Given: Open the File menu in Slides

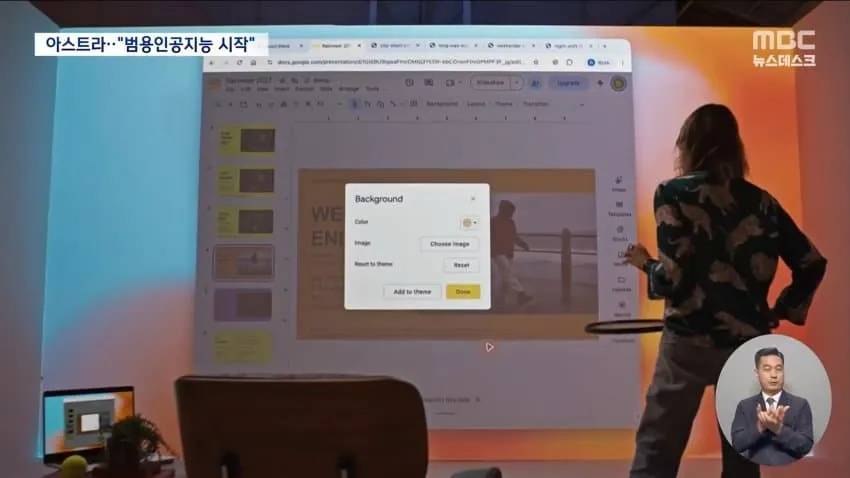Looking at the screenshot, I should point(230,89).
